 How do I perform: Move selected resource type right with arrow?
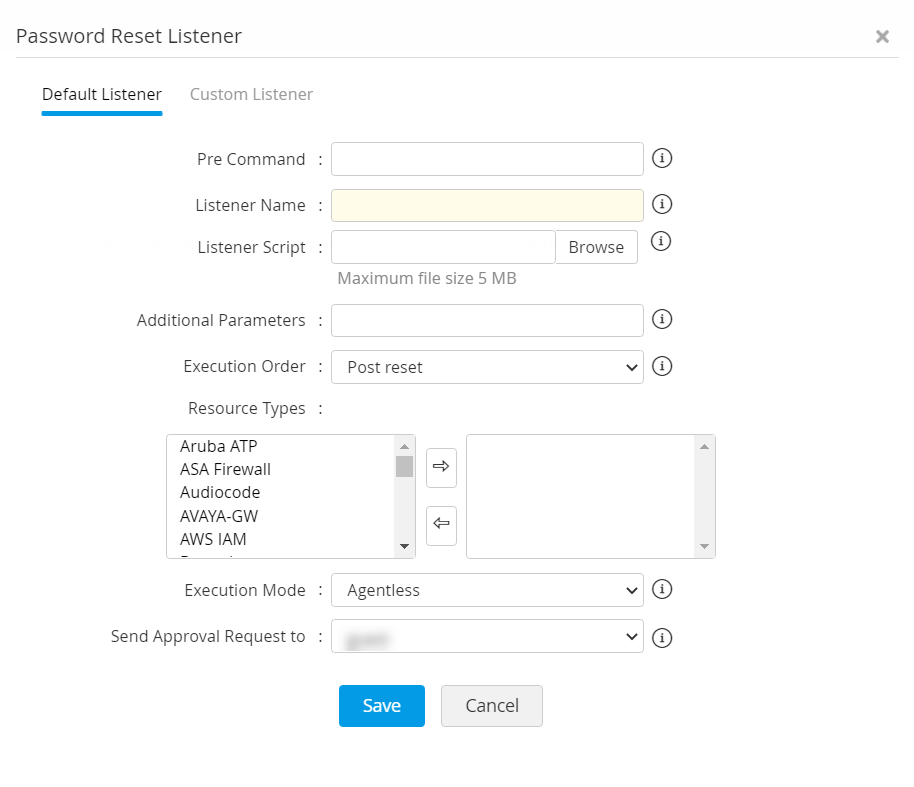click(441, 467)
